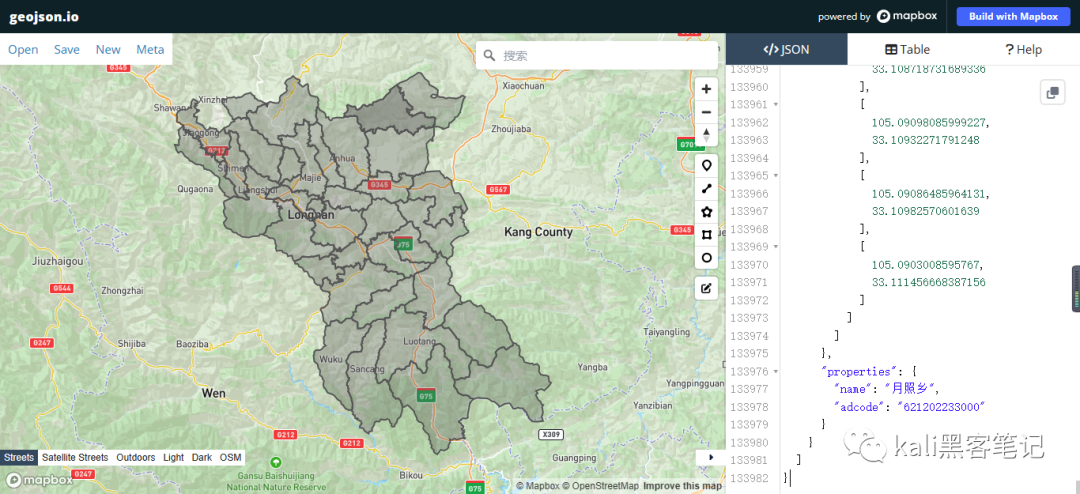This screenshot has width=1080, height=494.
Task: Click the Mapbox logo in the top bar
Action: (x=907, y=17)
